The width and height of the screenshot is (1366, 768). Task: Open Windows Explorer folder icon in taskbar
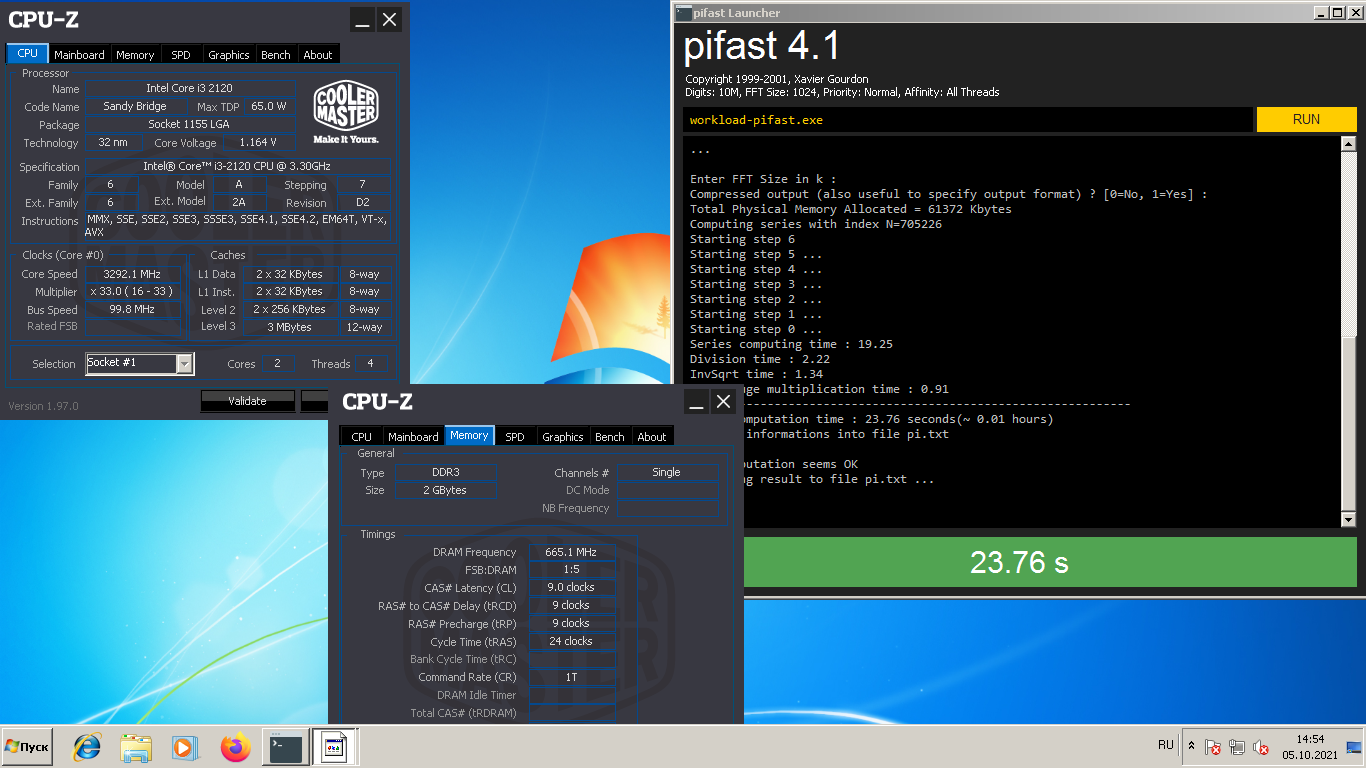point(135,747)
